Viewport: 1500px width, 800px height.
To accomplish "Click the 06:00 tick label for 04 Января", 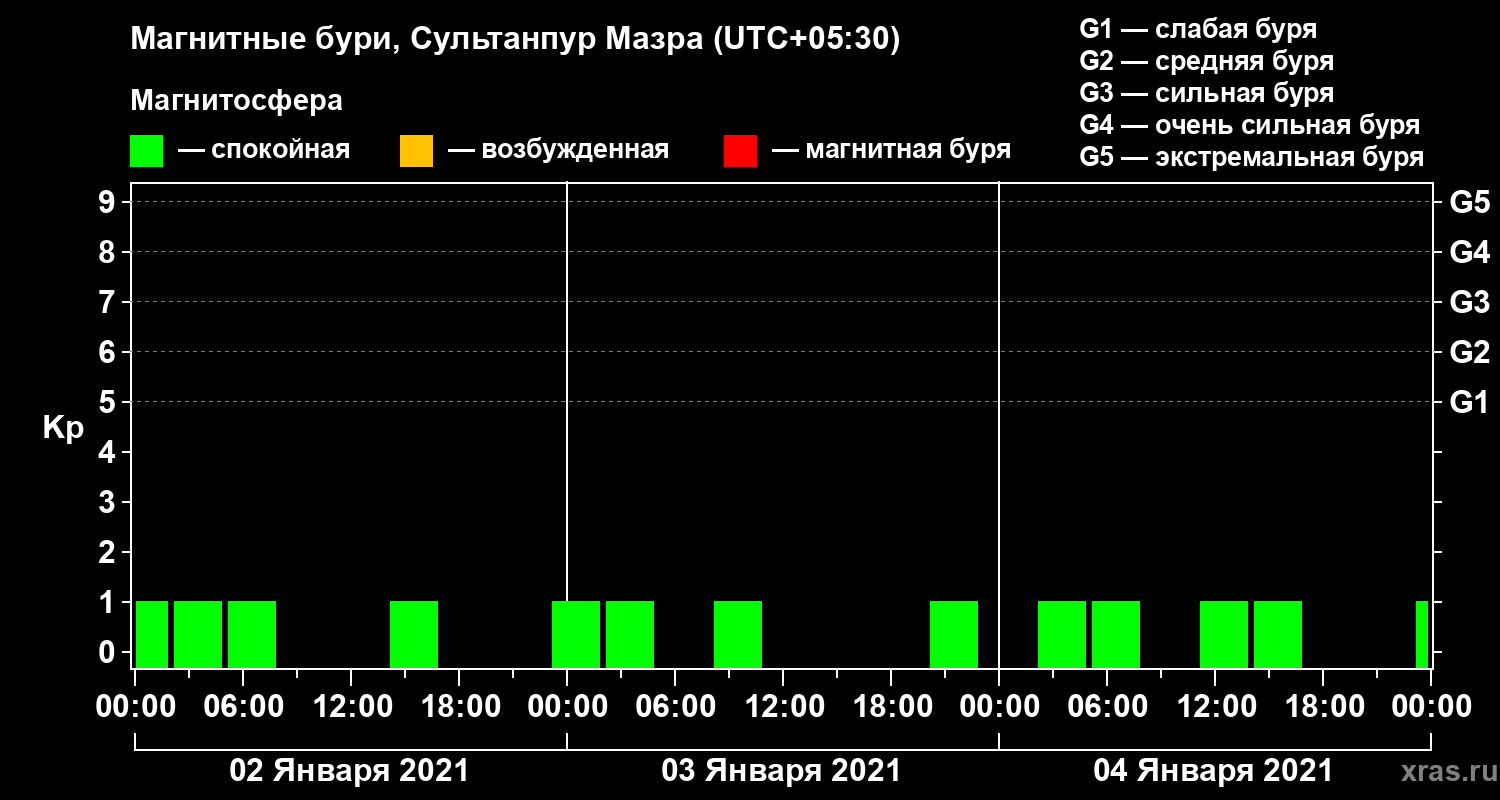I will click(1107, 707).
